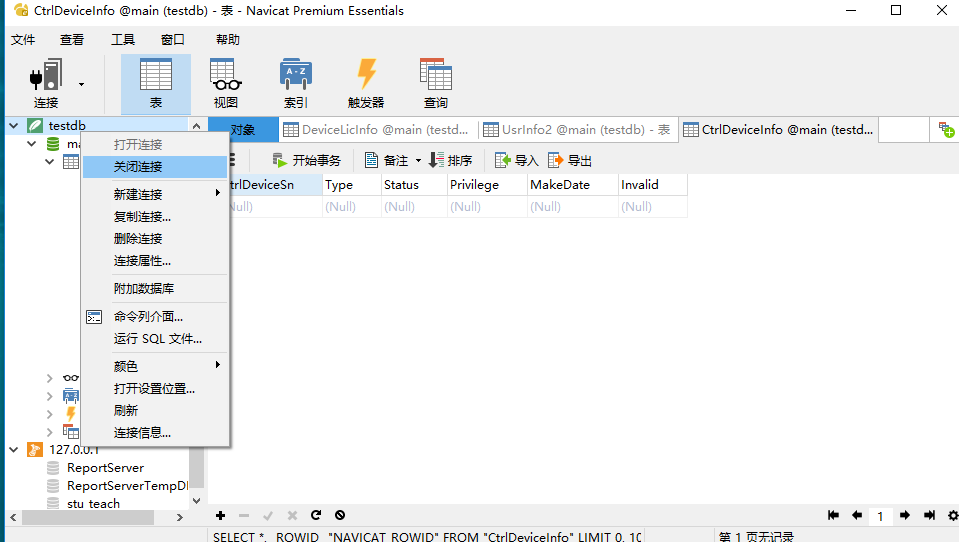
Task: Choose 删除连接 in the context menu
Action: (155, 239)
